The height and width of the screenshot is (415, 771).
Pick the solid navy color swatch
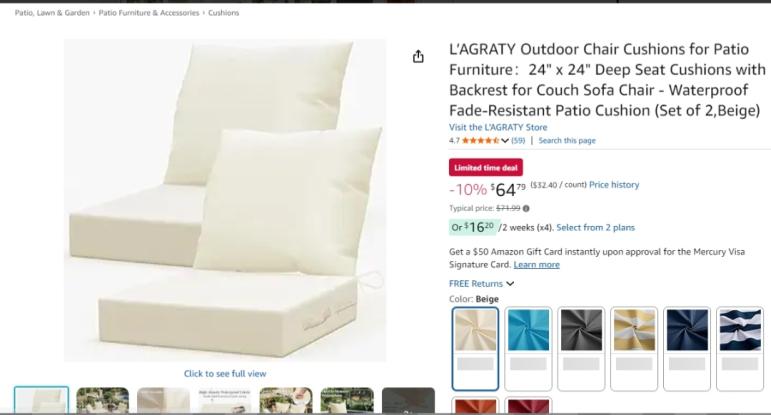[687, 349]
